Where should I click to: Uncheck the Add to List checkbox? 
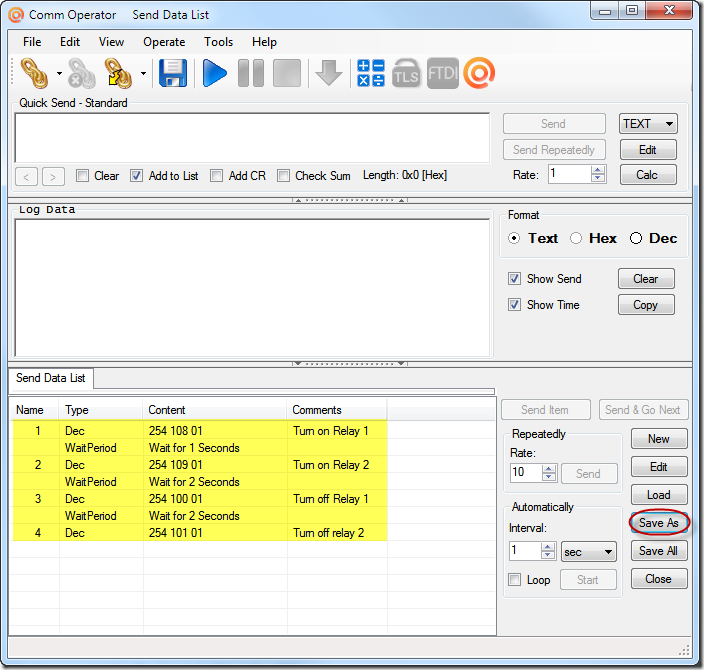[x=136, y=176]
